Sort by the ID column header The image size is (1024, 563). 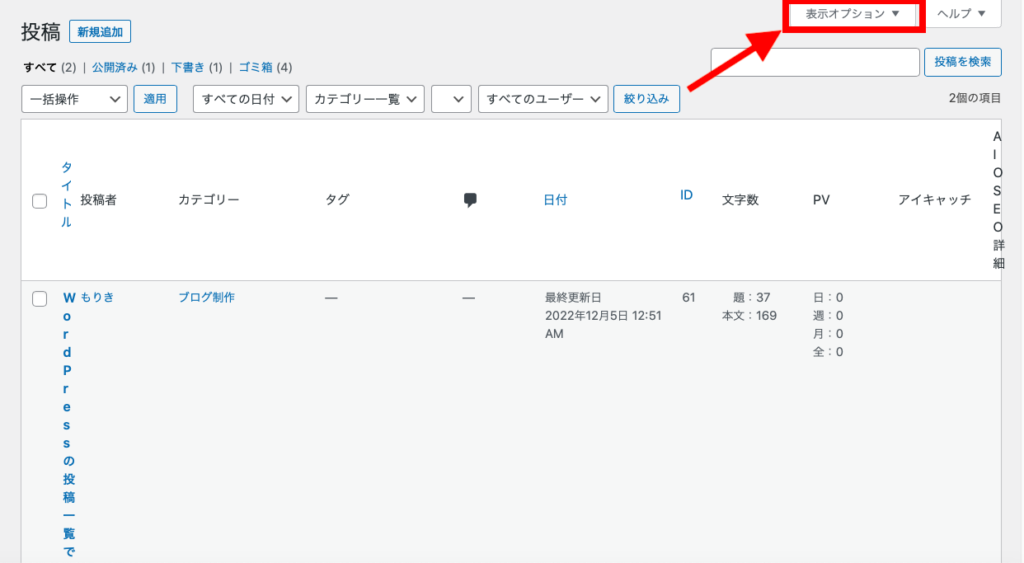(686, 195)
